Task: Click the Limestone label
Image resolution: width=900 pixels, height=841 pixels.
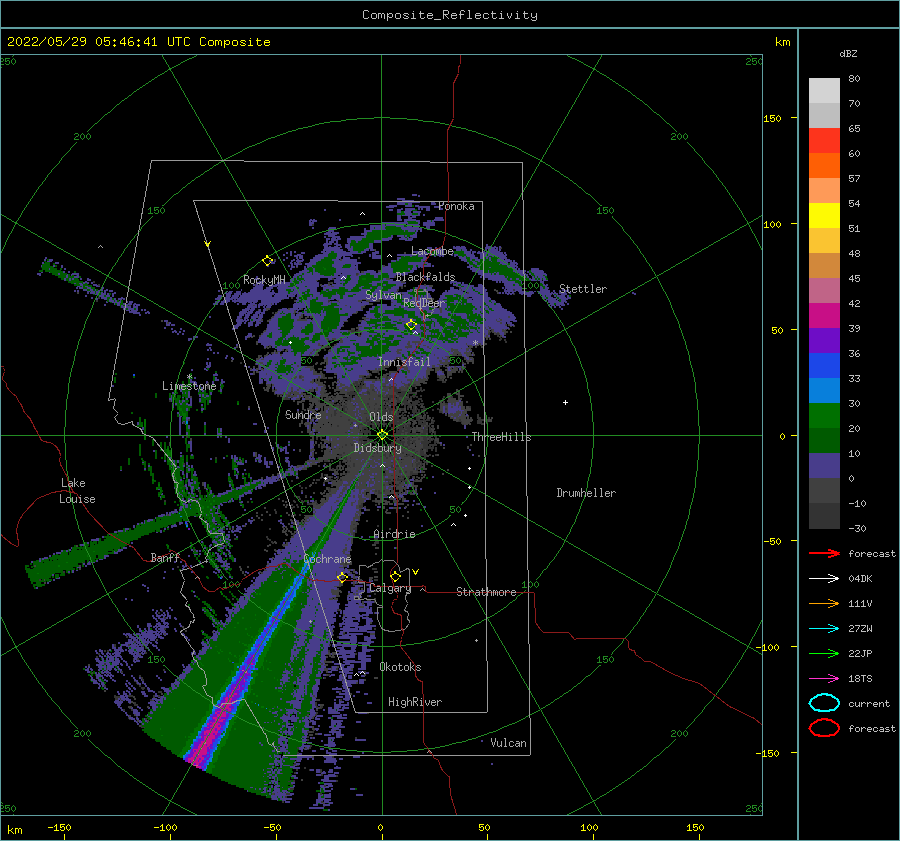Action: pos(189,386)
